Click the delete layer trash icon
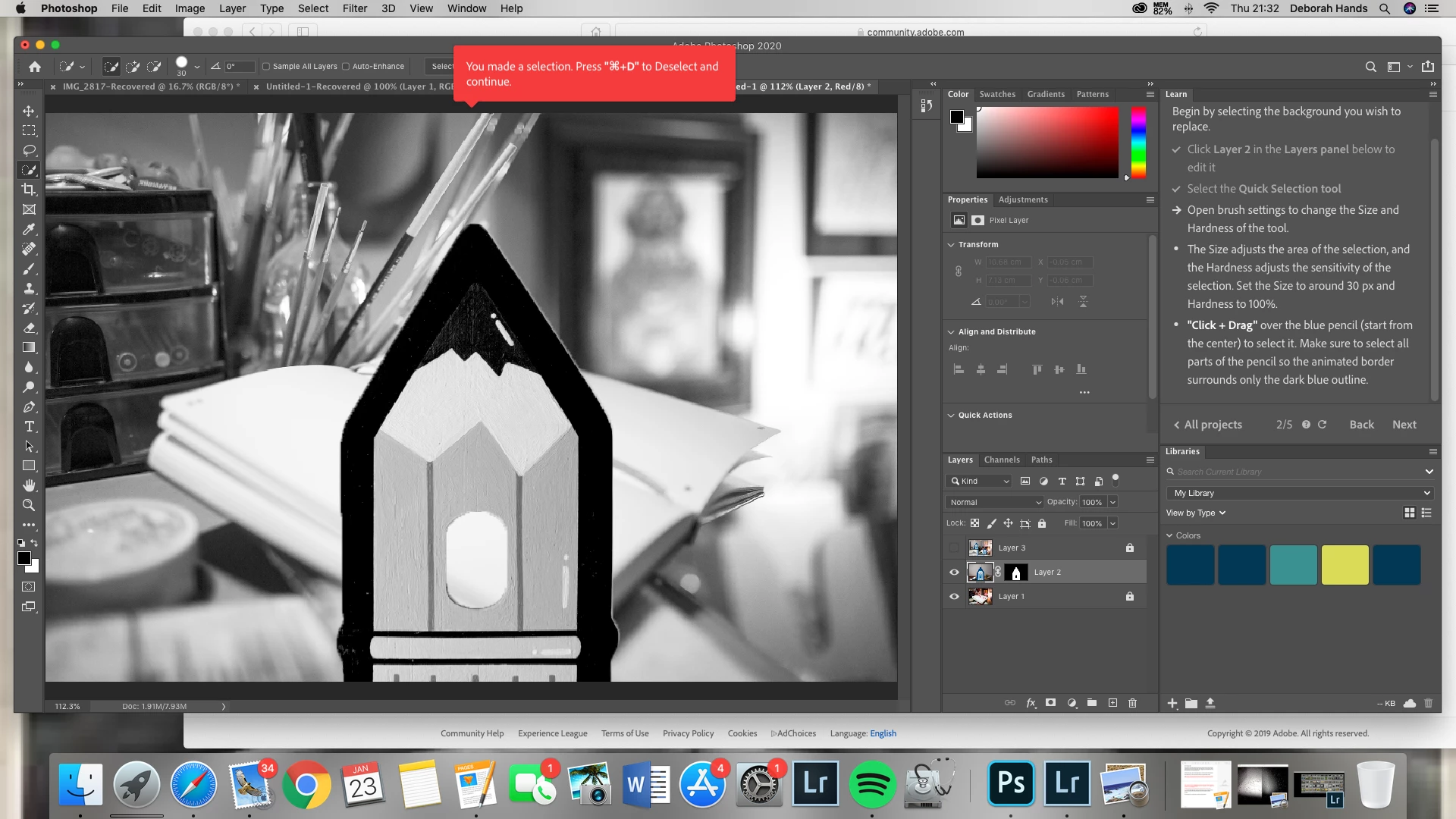 [1132, 703]
